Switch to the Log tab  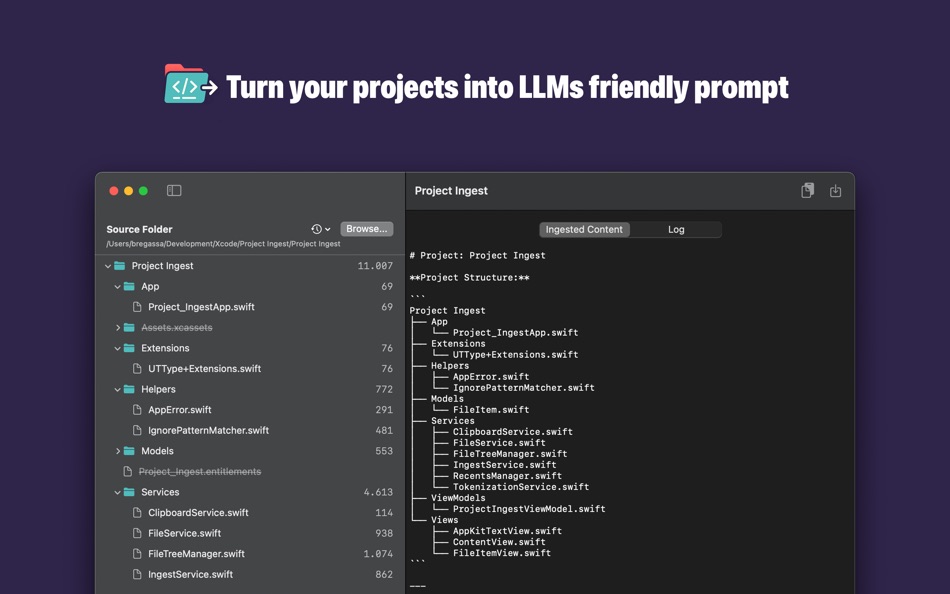pos(676,229)
